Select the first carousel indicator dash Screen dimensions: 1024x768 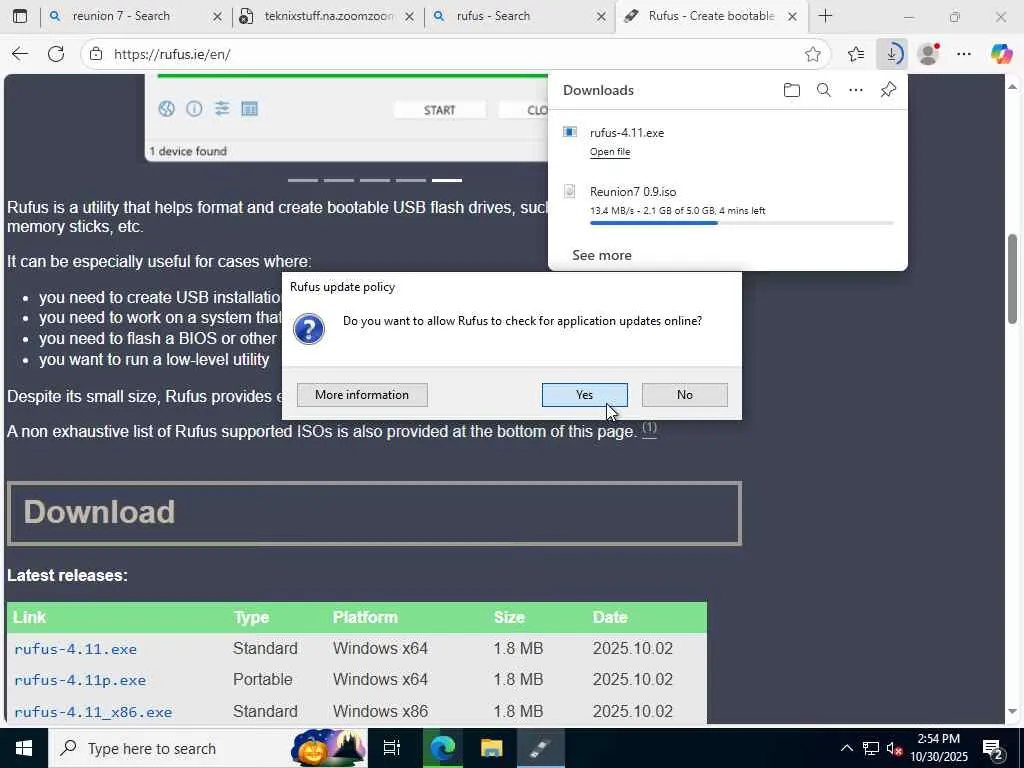tap(303, 180)
